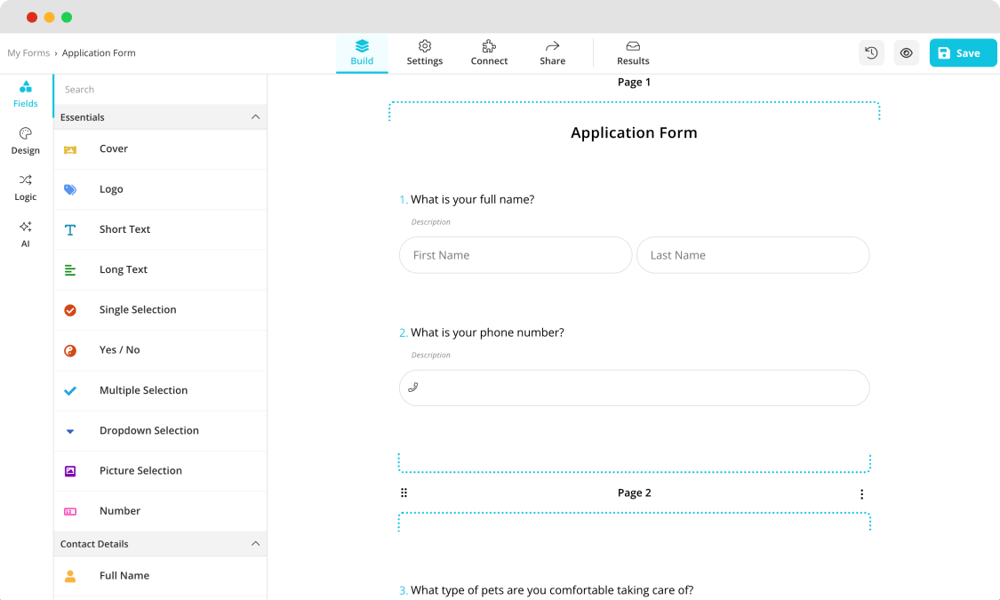Preview the form with eye icon

coord(906,53)
